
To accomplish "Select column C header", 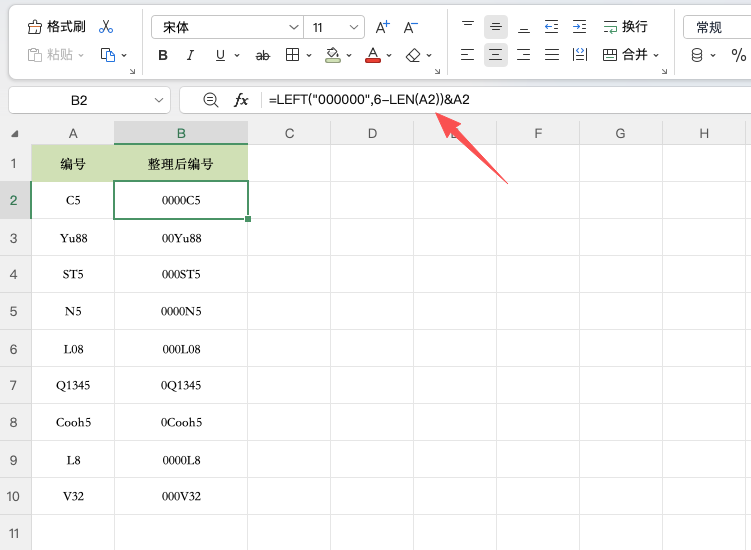I will [289, 133].
